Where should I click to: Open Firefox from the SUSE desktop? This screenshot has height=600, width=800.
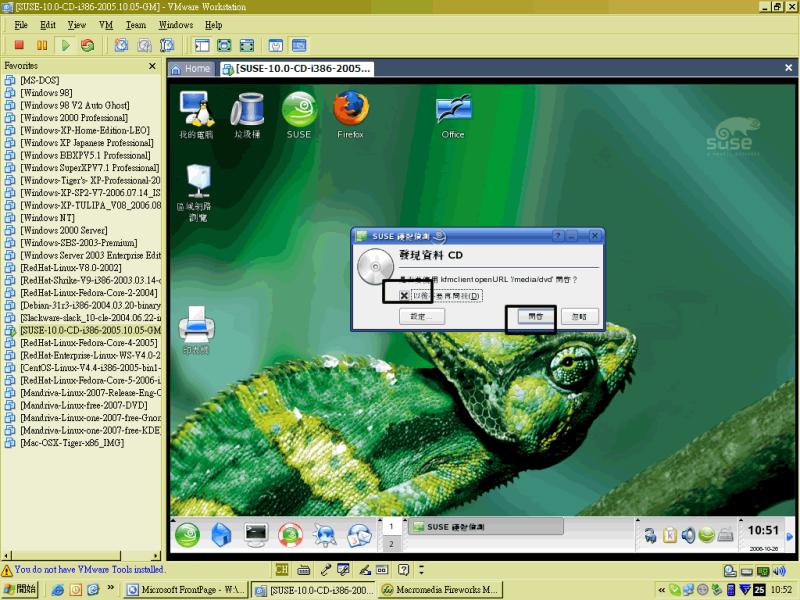349,112
